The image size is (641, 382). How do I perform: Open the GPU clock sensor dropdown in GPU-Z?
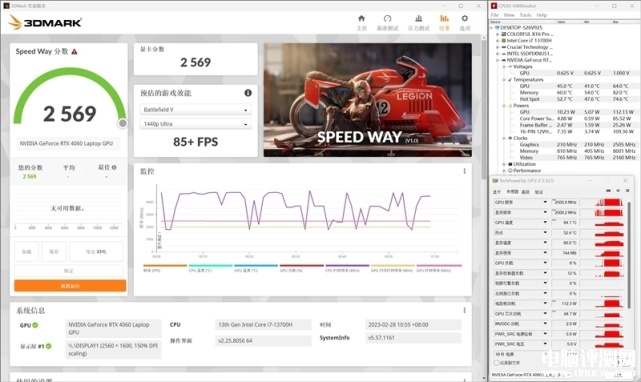(x=545, y=202)
